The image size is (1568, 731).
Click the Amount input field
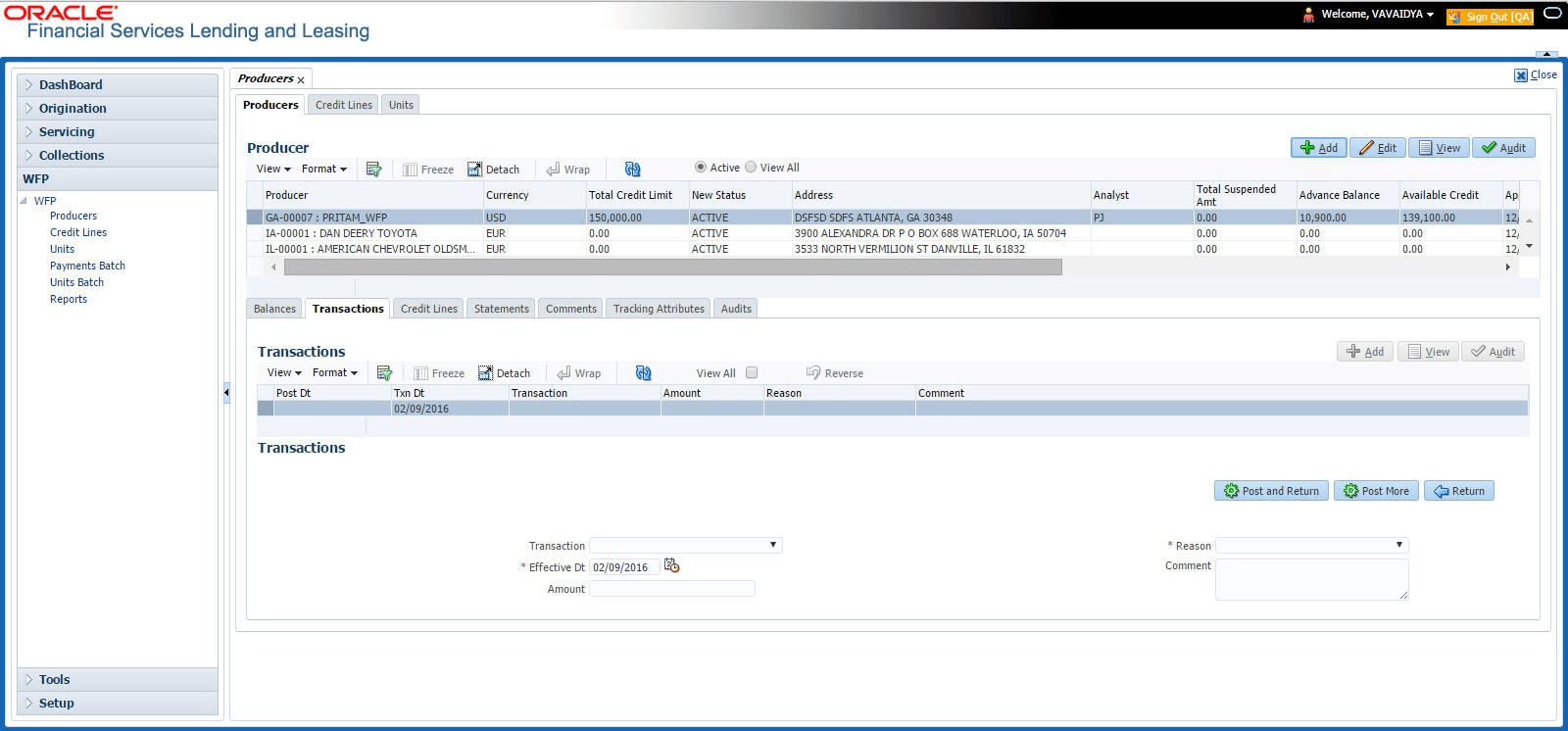point(672,589)
